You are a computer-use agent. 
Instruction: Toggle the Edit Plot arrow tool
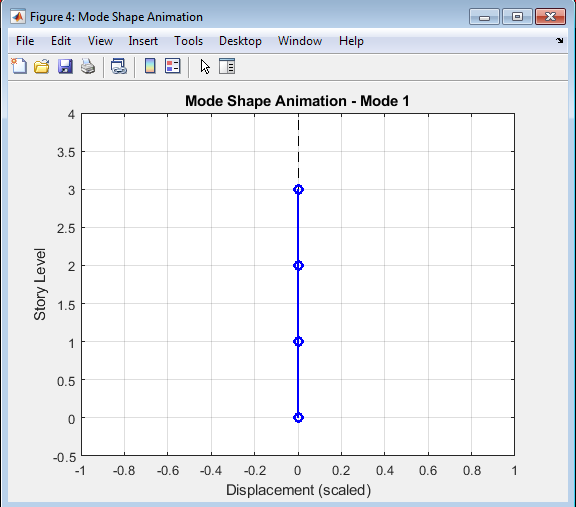[x=205, y=66]
